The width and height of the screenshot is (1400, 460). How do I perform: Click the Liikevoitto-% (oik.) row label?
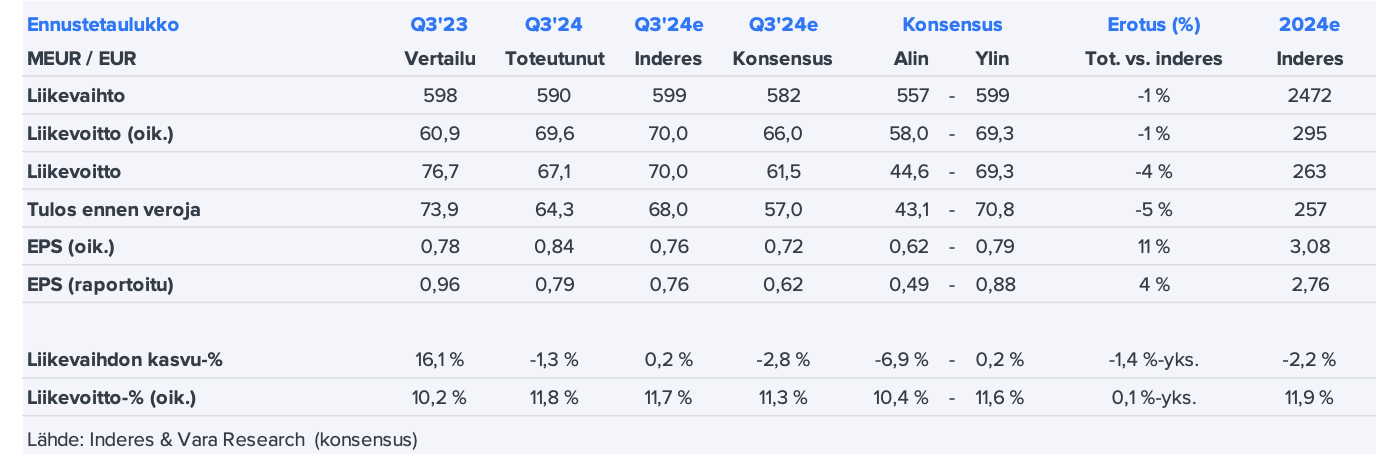110,397
